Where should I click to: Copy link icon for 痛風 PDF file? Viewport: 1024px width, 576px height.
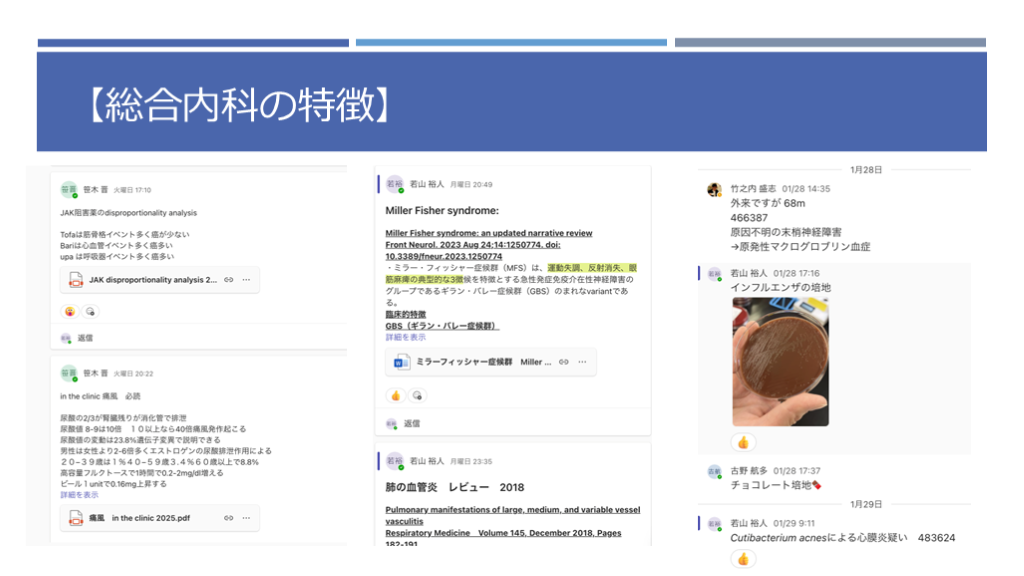point(229,518)
